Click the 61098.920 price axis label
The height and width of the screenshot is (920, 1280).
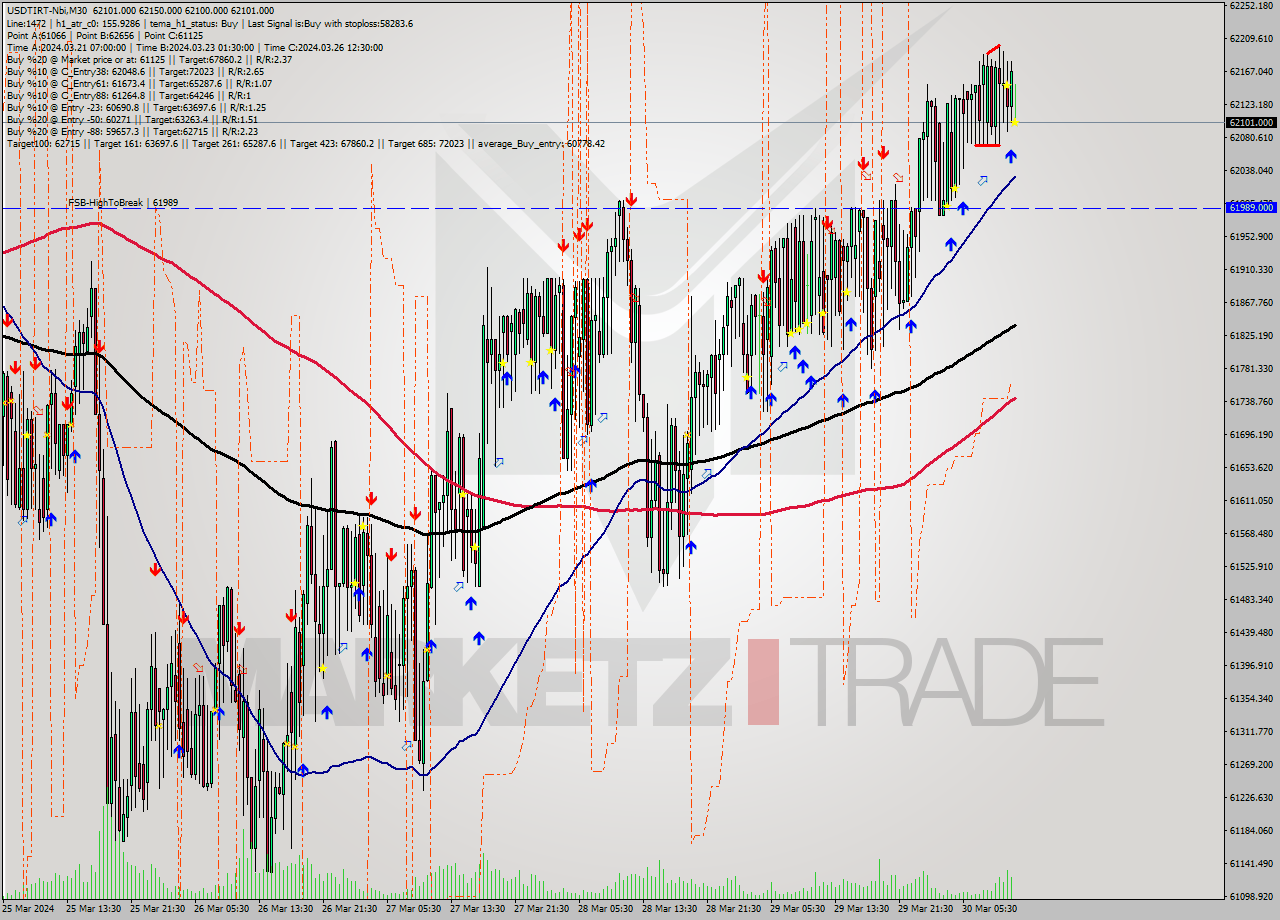point(1251,896)
